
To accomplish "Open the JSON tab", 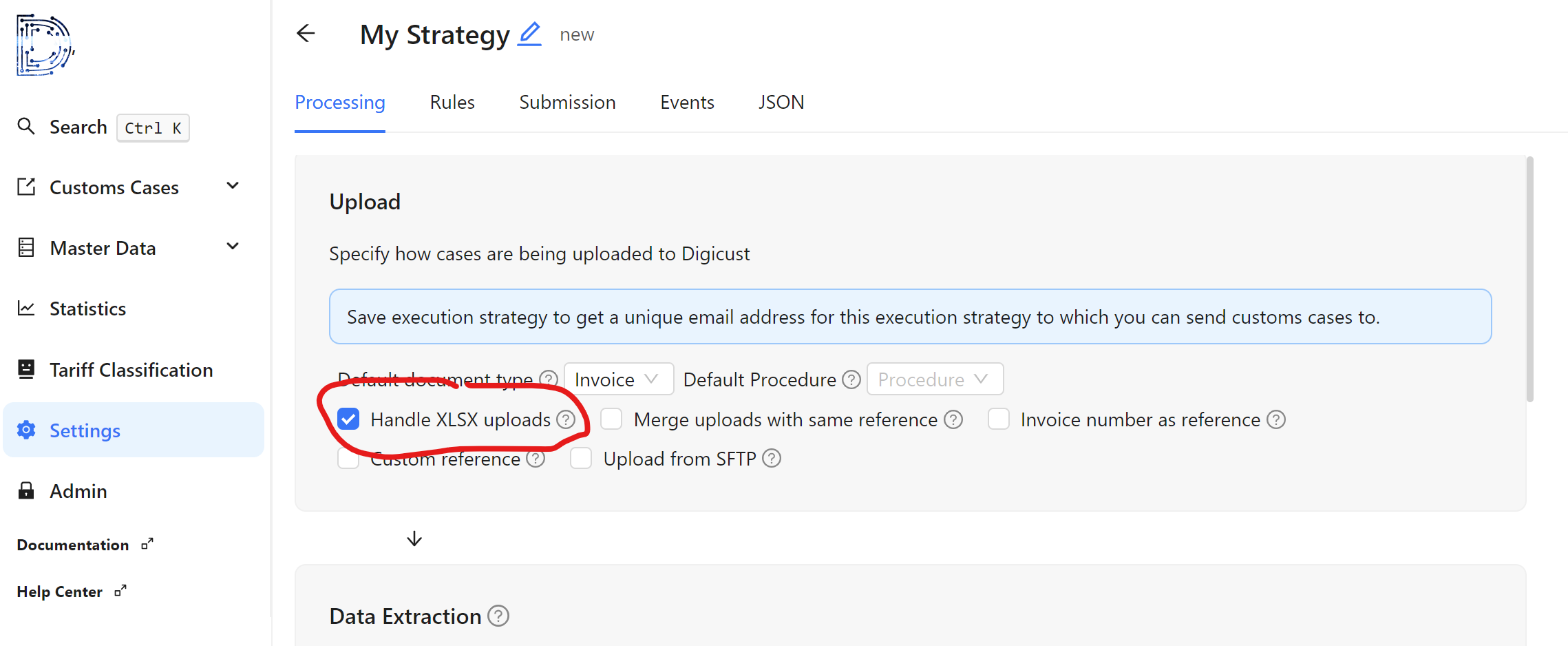I will tap(781, 103).
